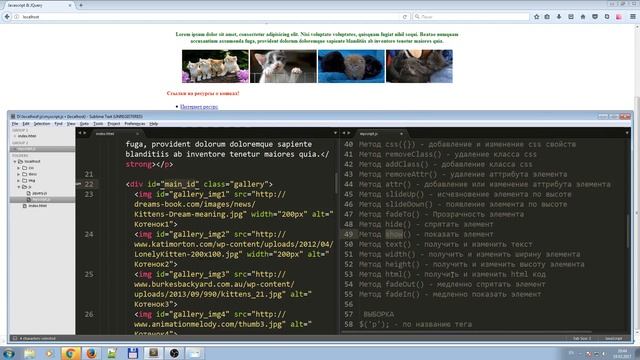Open the Selection menu in Sublime Text
The width and height of the screenshot is (640, 360).
pyautogui.click(x=42, y=124)
